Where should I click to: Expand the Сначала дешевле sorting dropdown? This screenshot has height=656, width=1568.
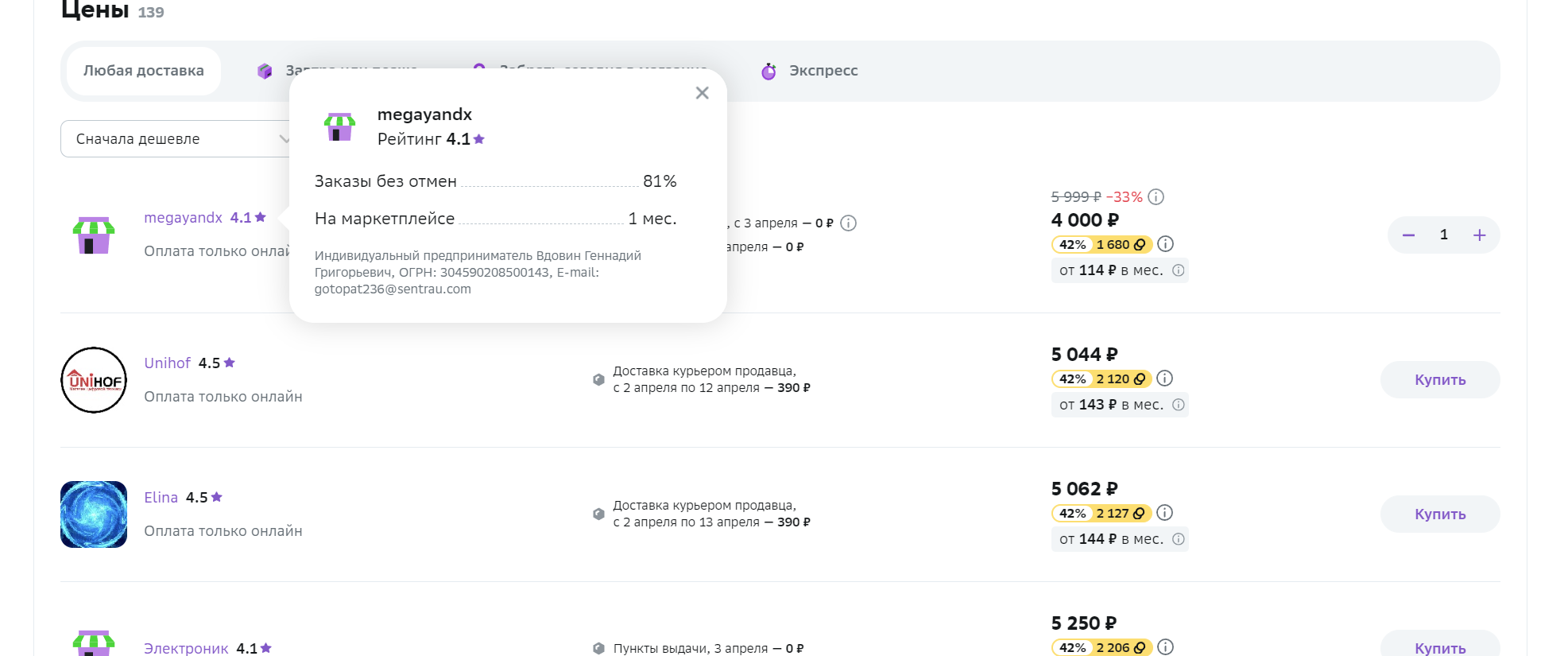click(x=176, y=139)
